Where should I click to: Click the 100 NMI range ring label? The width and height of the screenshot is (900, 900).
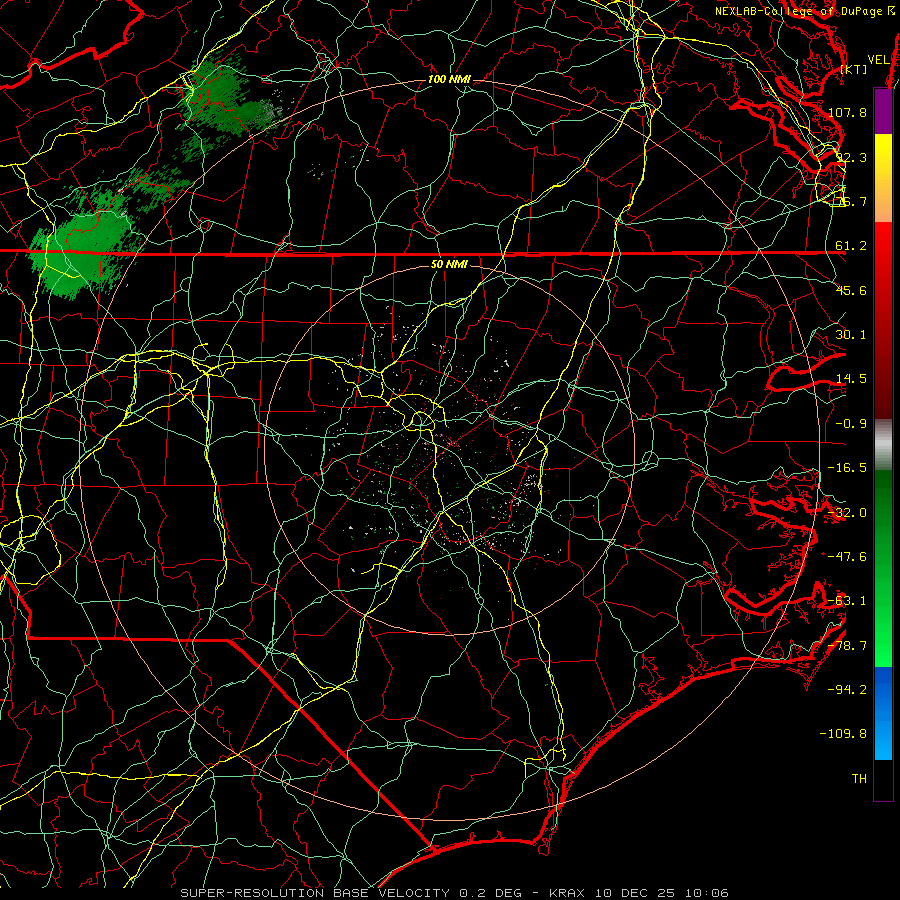449,79
